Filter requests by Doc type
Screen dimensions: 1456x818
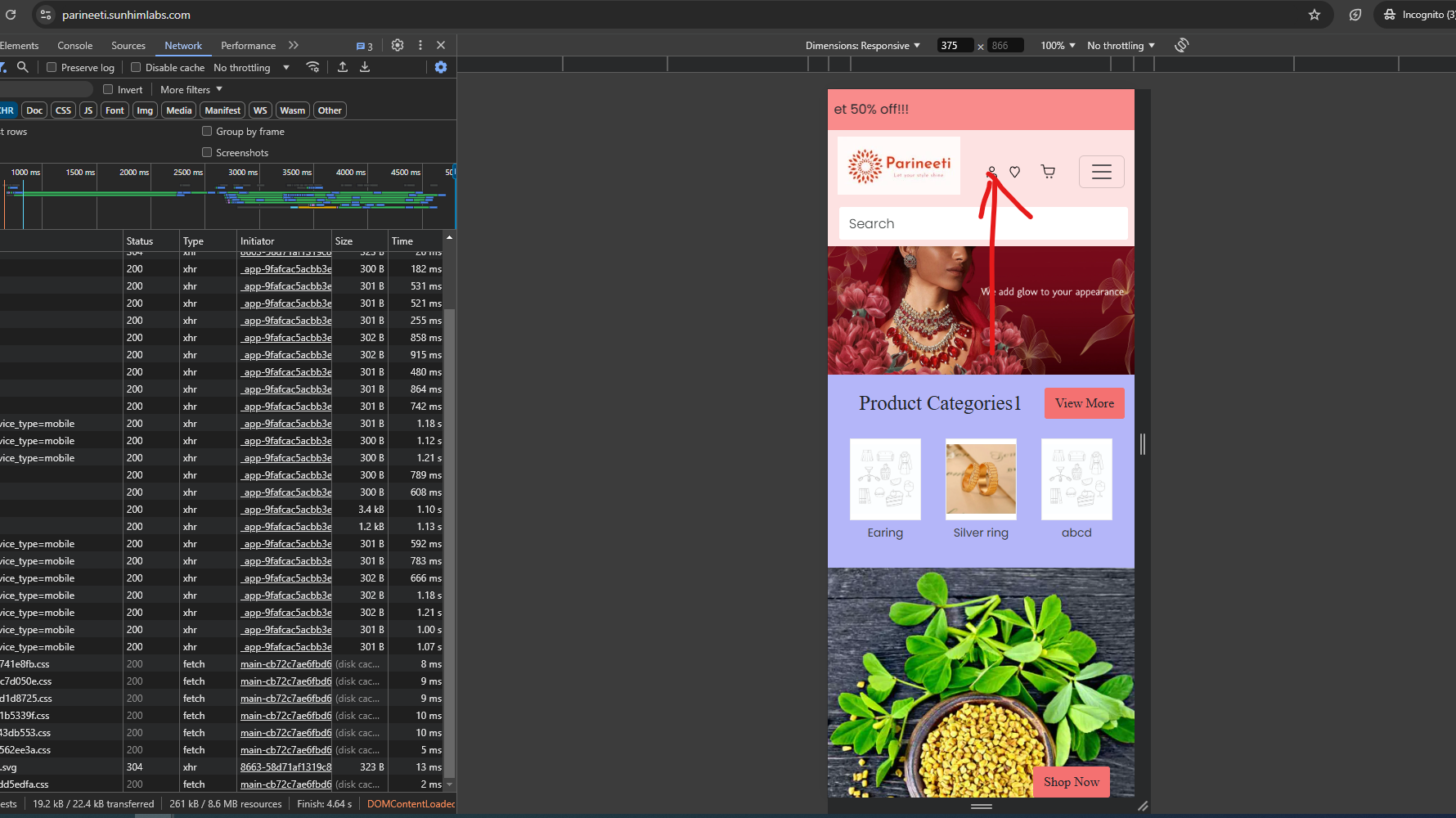34,110
